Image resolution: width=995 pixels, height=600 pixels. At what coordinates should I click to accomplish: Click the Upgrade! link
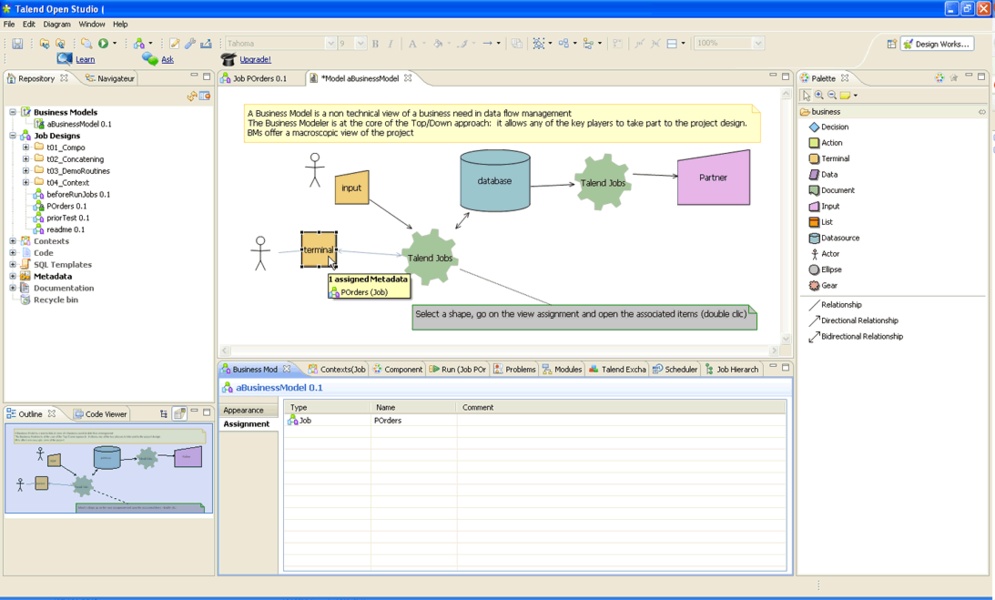255,60
